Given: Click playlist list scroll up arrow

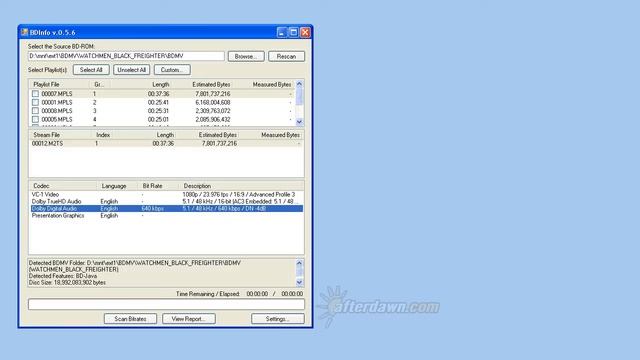Looking at the screenshot, I should click(x=299, y=84).
